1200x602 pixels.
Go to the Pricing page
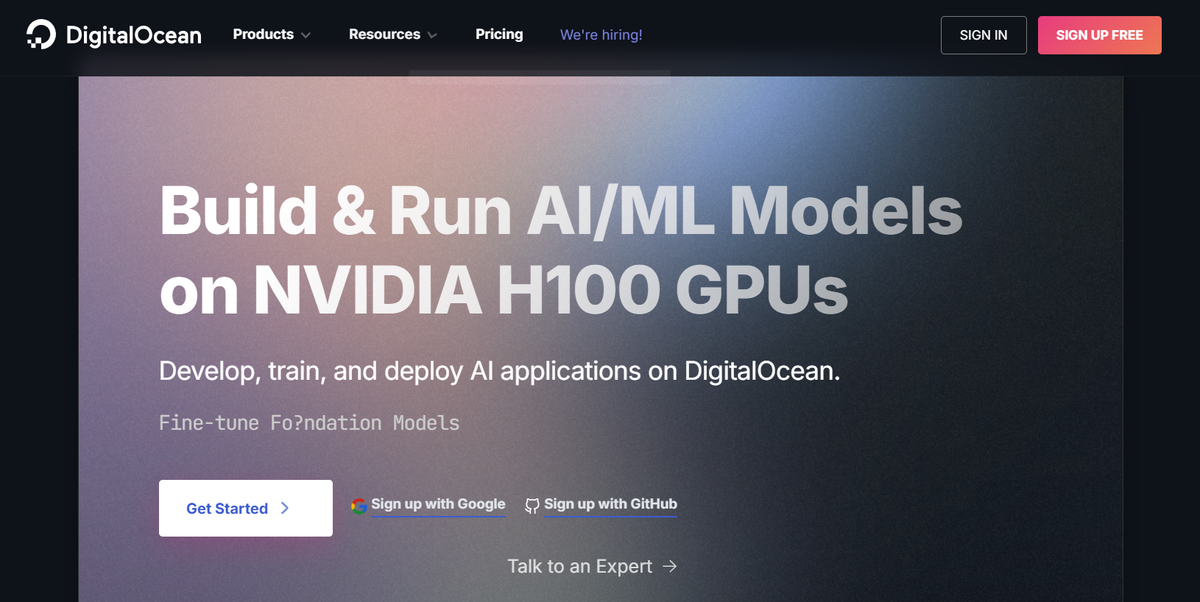pyautogui.click(x=499, y=34)
